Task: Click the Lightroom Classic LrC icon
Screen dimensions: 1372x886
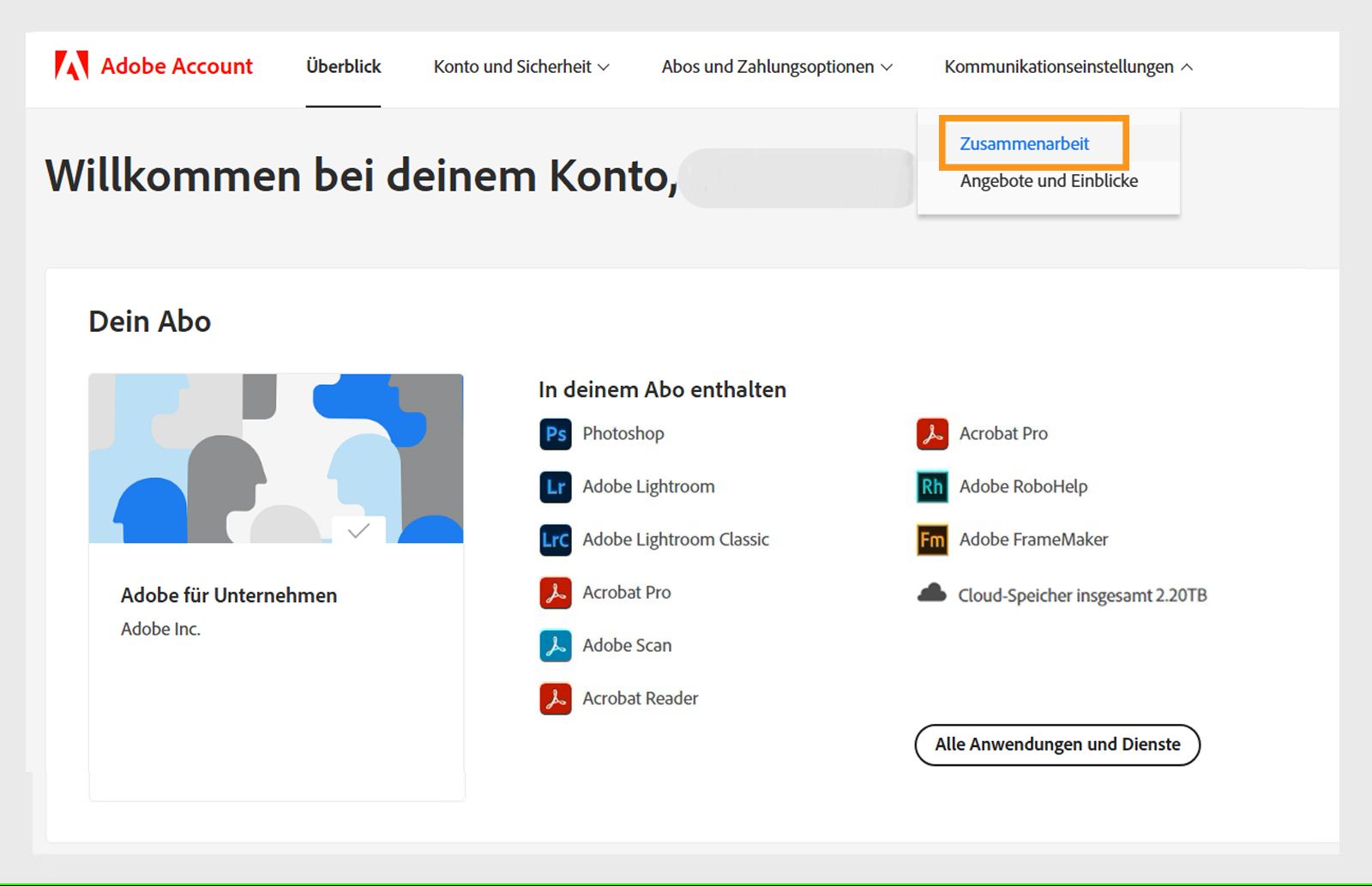Action: (x=556, y=539)
